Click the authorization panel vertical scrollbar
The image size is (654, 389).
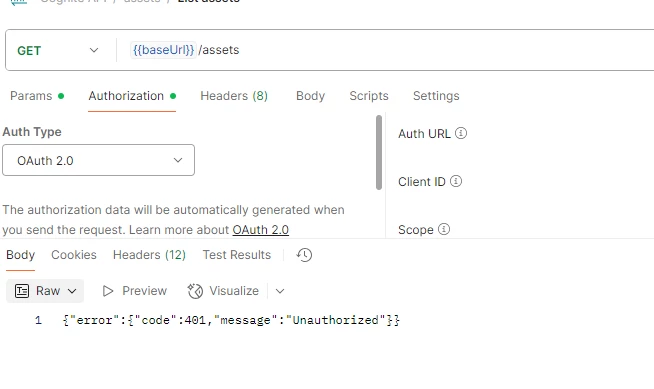point(379,153)
